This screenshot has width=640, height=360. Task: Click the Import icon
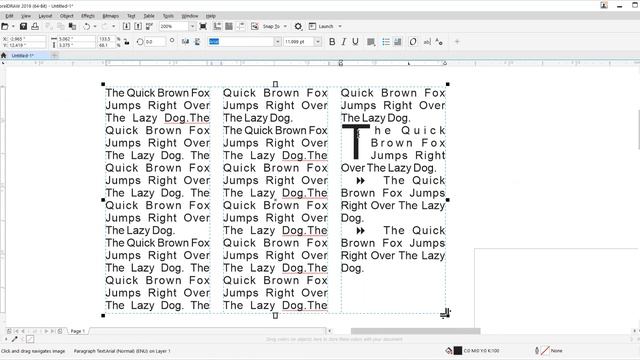point(127,27)
